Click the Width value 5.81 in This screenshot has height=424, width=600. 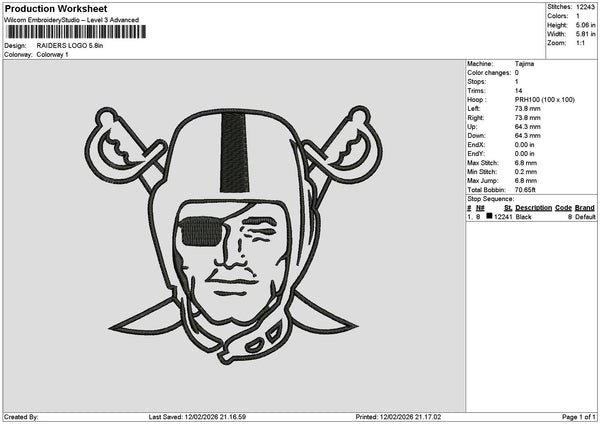pos(585,34)
